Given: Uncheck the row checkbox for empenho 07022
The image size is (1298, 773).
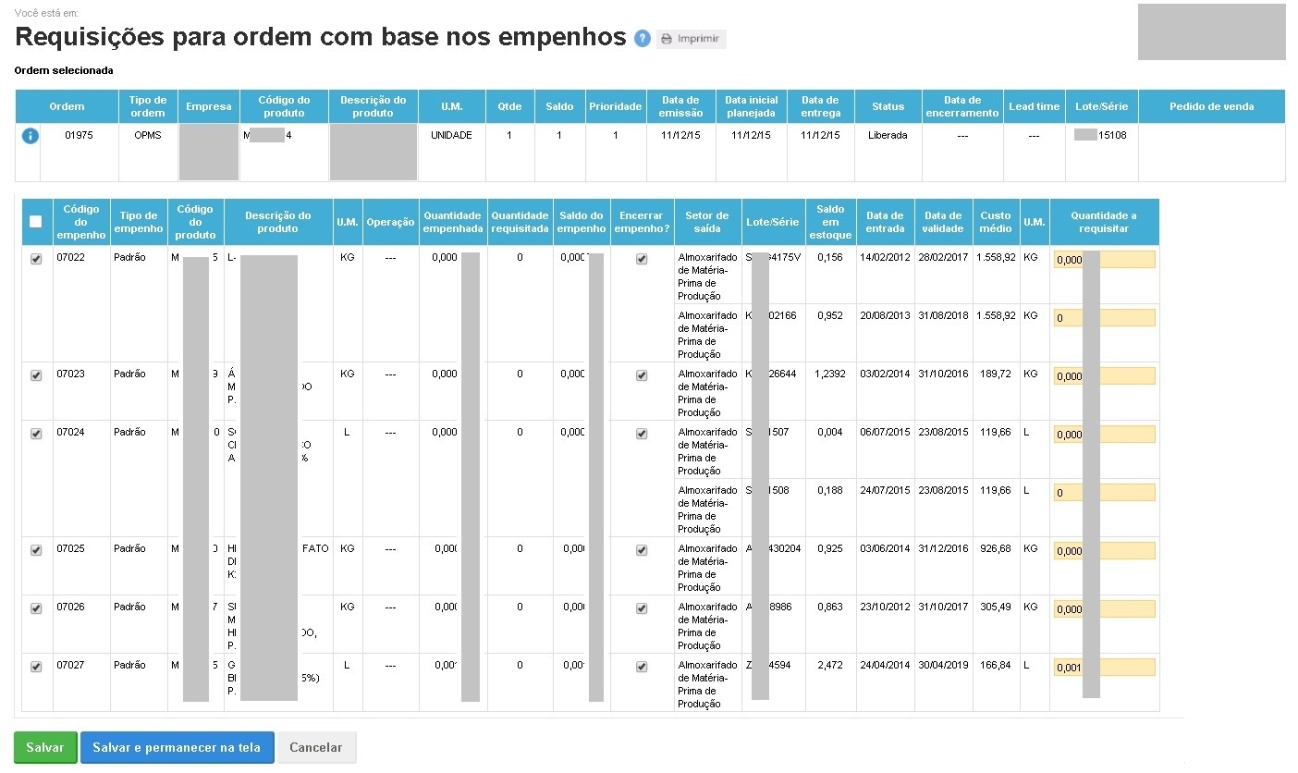Looking at the screenshot, I should click(x=36, y=259).
